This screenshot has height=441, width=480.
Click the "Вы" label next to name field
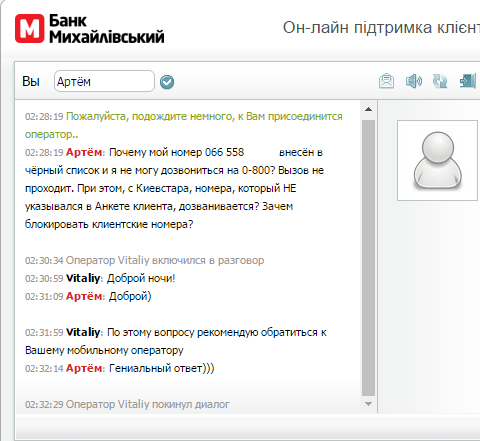[31, 81]
